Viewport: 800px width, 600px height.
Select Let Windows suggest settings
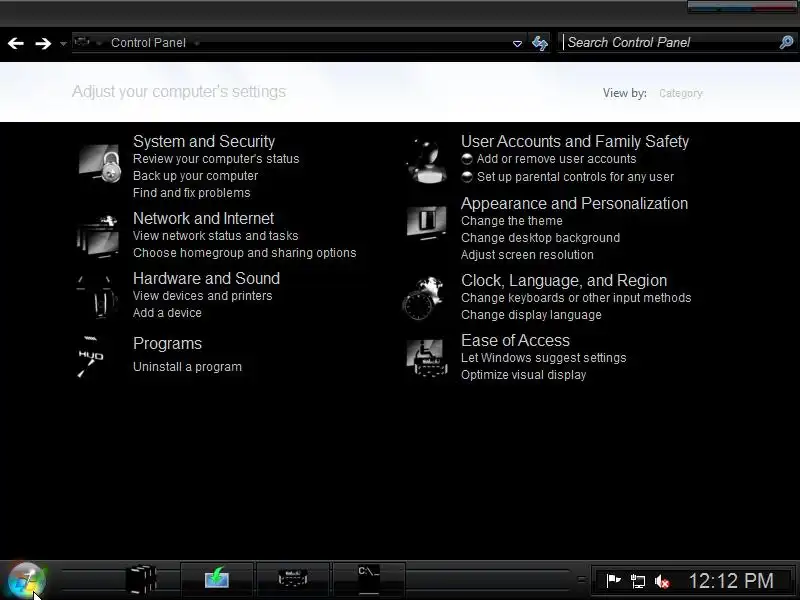(x=544, y=358)
